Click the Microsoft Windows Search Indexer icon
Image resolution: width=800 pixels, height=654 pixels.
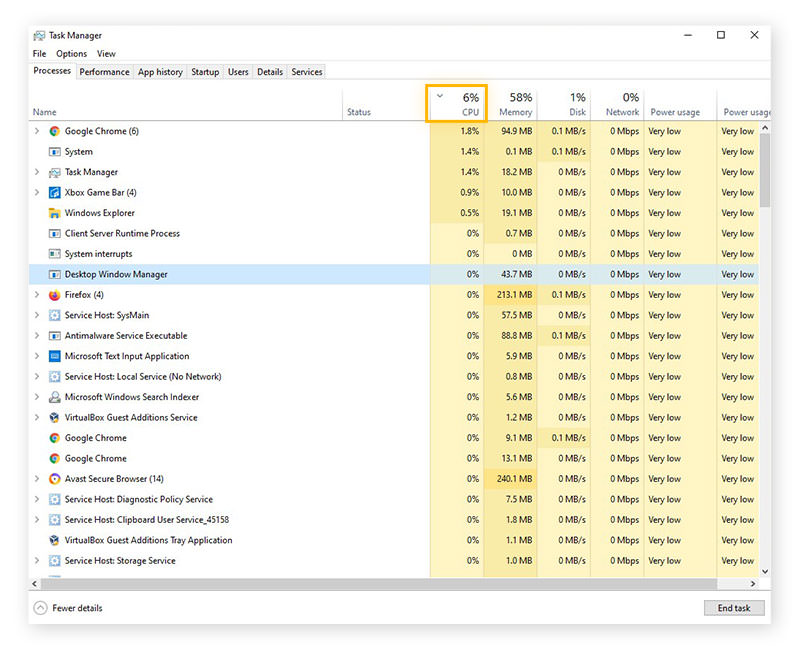pyautogui.click(x=55, y=397)
